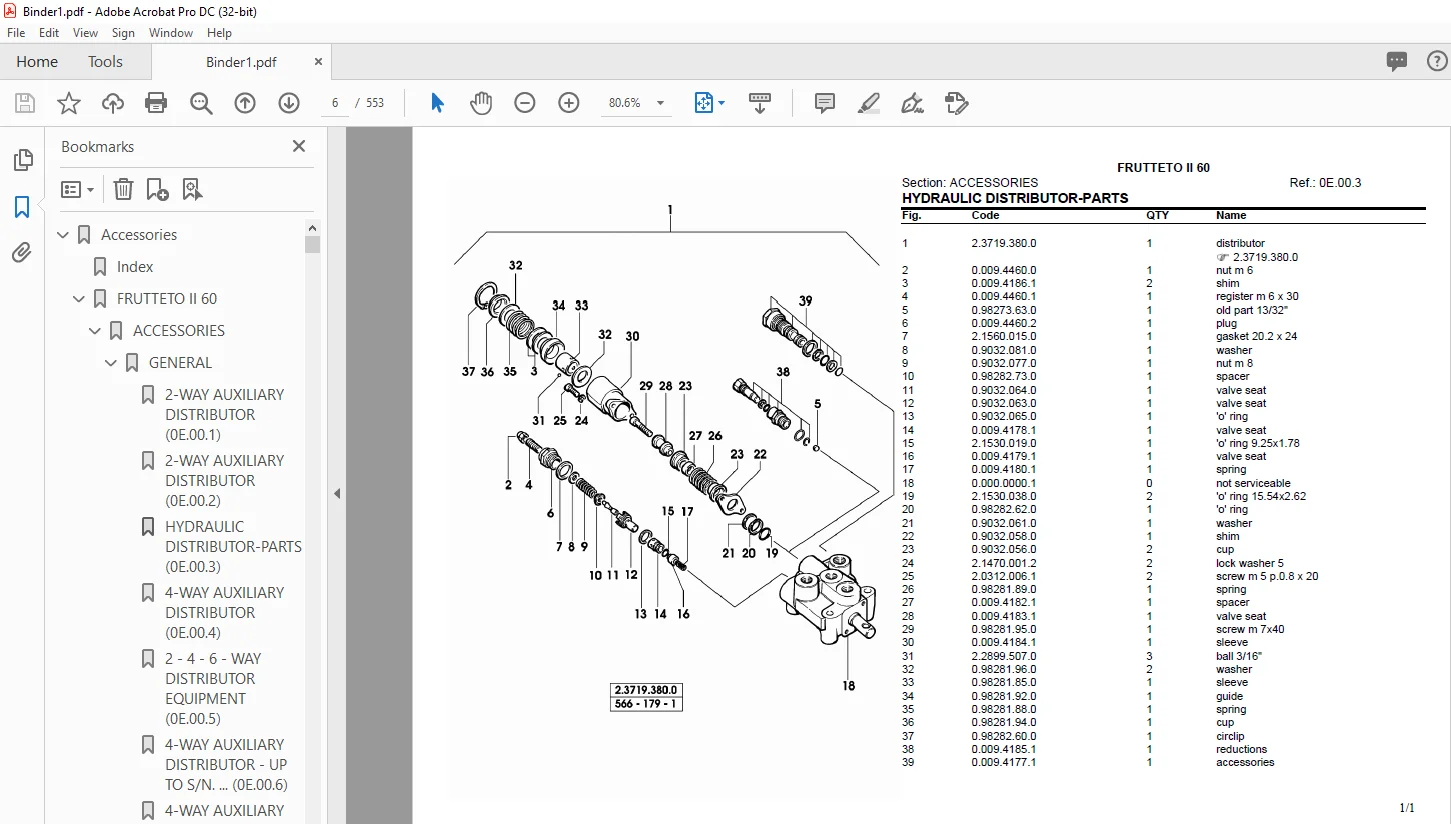Open 2-WAY AUXILIARY DISTRIBUTOR (0E.00.1) bookmark

pos(225,415)
